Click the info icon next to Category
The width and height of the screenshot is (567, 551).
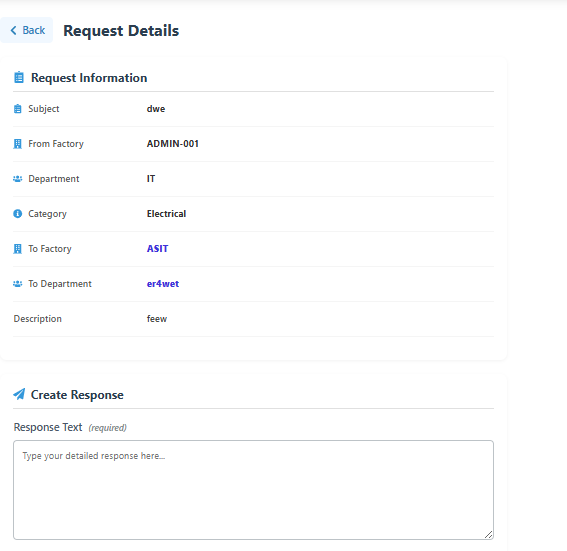click(x=17, y=214)
